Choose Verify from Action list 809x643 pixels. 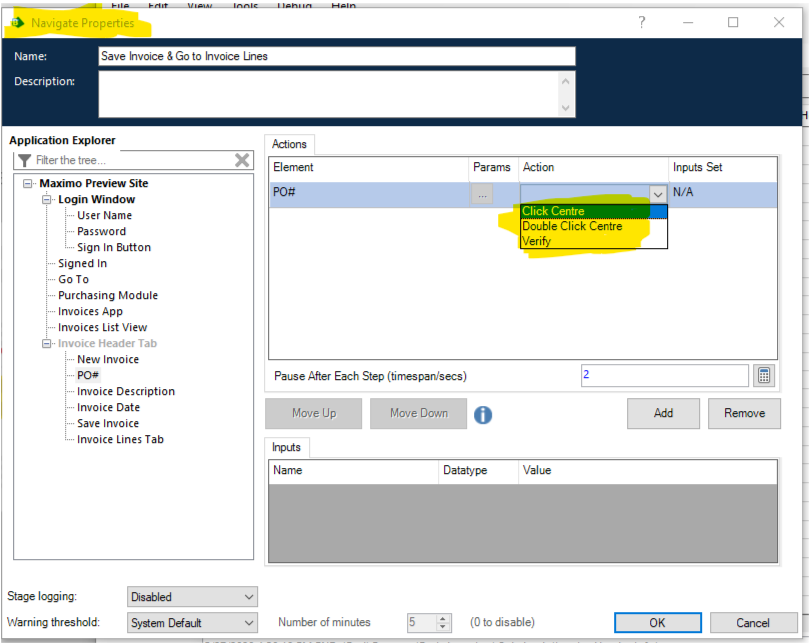(594, 241)
